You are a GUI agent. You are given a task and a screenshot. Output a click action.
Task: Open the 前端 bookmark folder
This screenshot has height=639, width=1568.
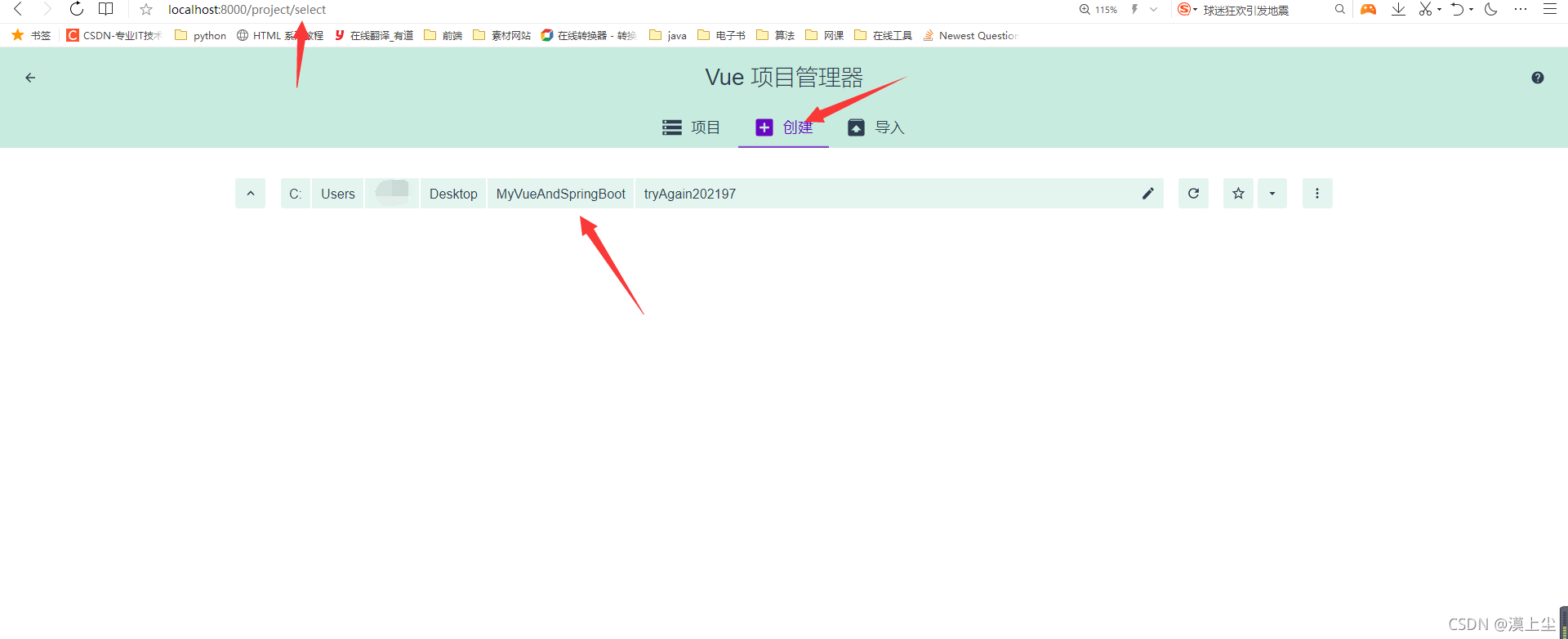point(443,35)
